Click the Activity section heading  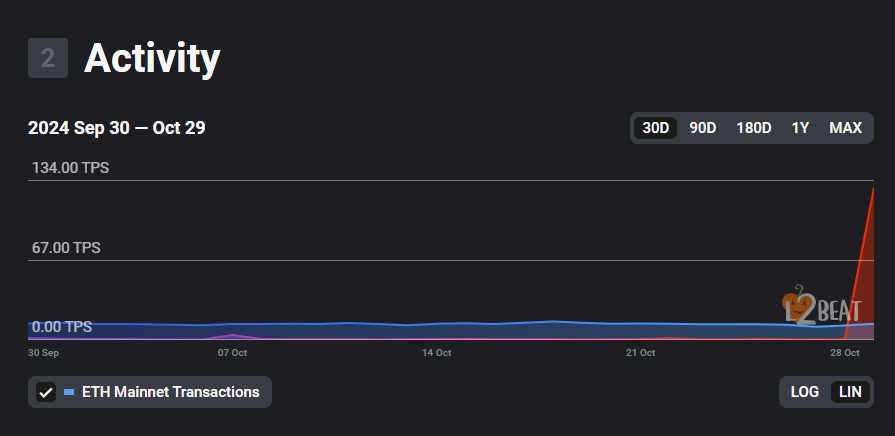152,59
